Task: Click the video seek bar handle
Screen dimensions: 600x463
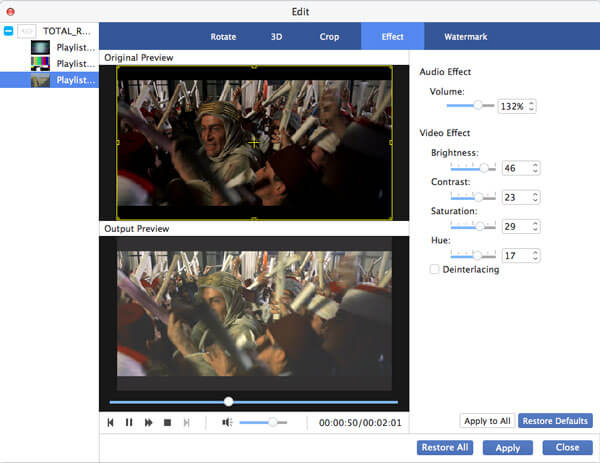Action: pyautogui.click(x=228, y=401)
